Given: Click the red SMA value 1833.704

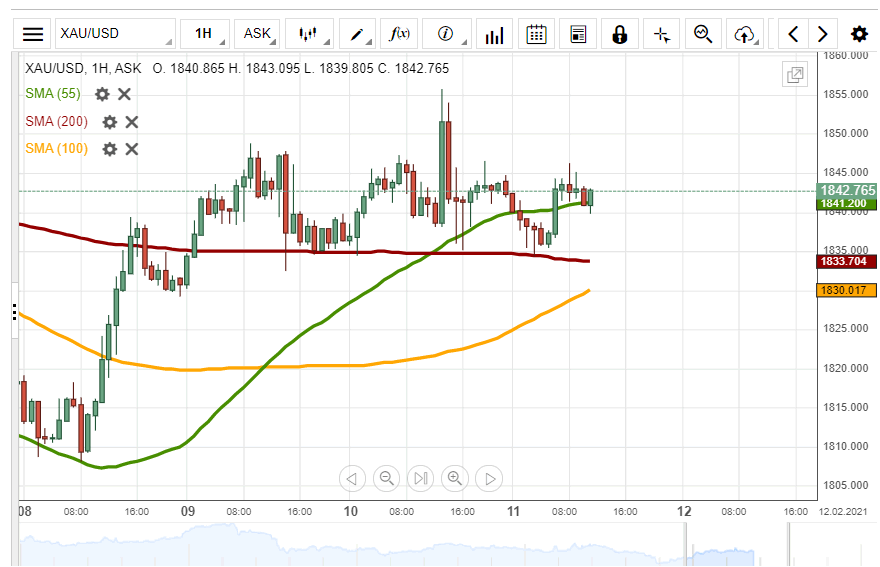Looking at the screenshot, I should click(x=846, y=261).
